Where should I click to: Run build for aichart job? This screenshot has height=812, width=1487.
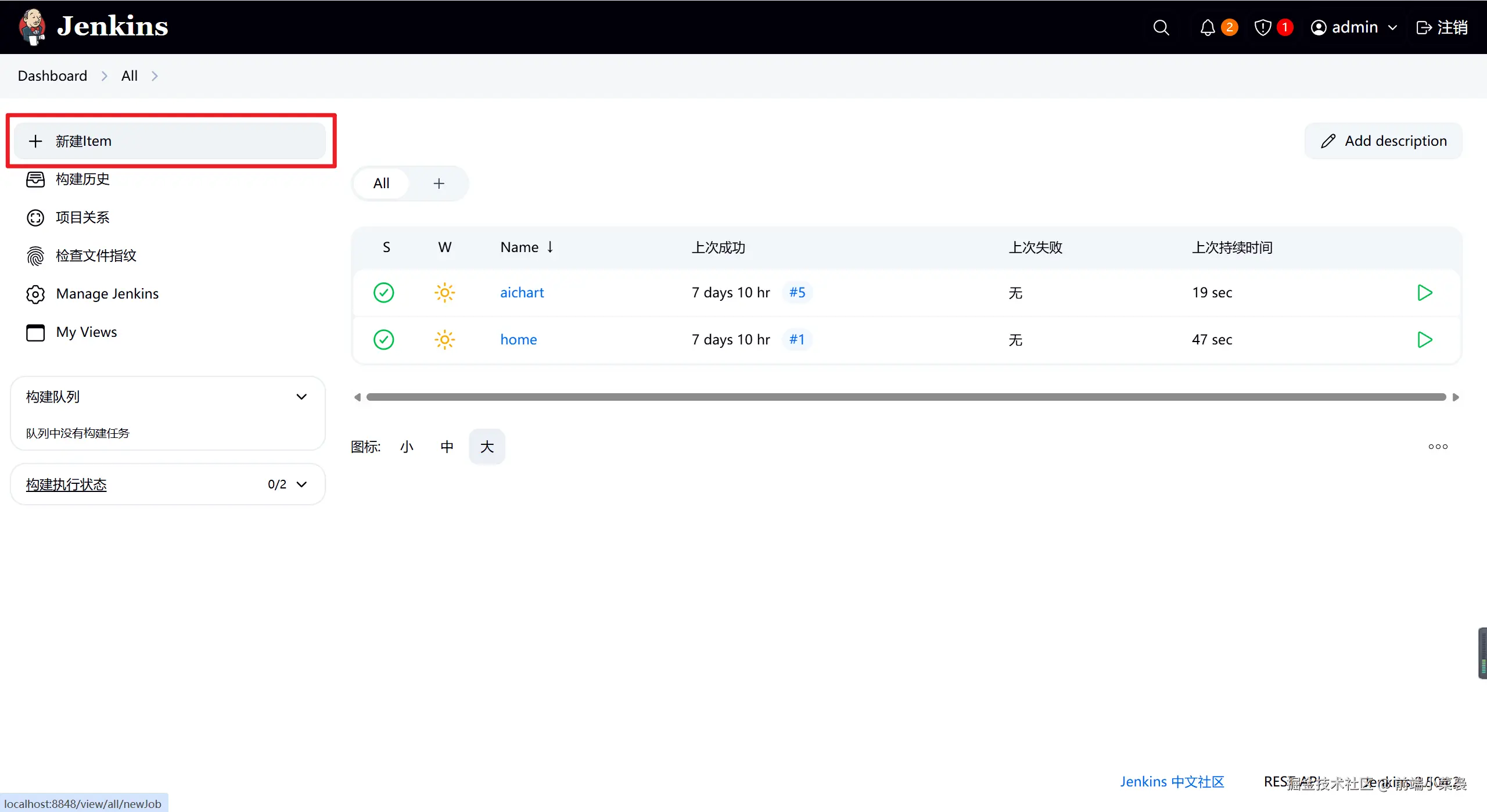click(1424, 292)
